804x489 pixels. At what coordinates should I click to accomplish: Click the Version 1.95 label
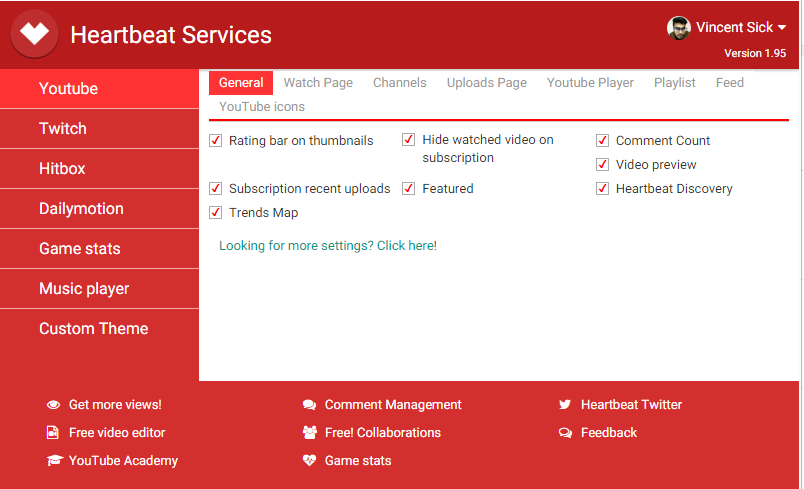click(755, 53)
